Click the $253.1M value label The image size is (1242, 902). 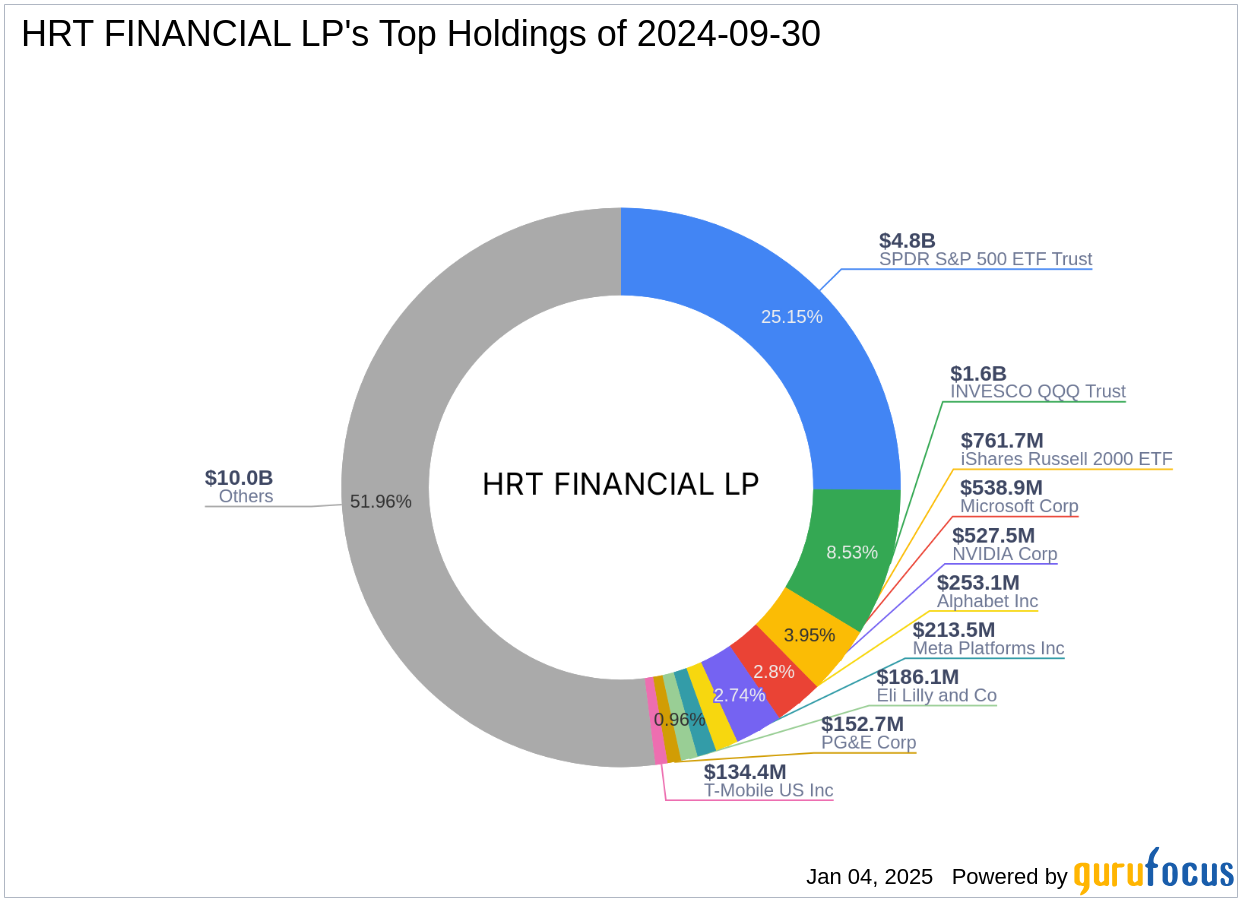[x=978, y=582]
